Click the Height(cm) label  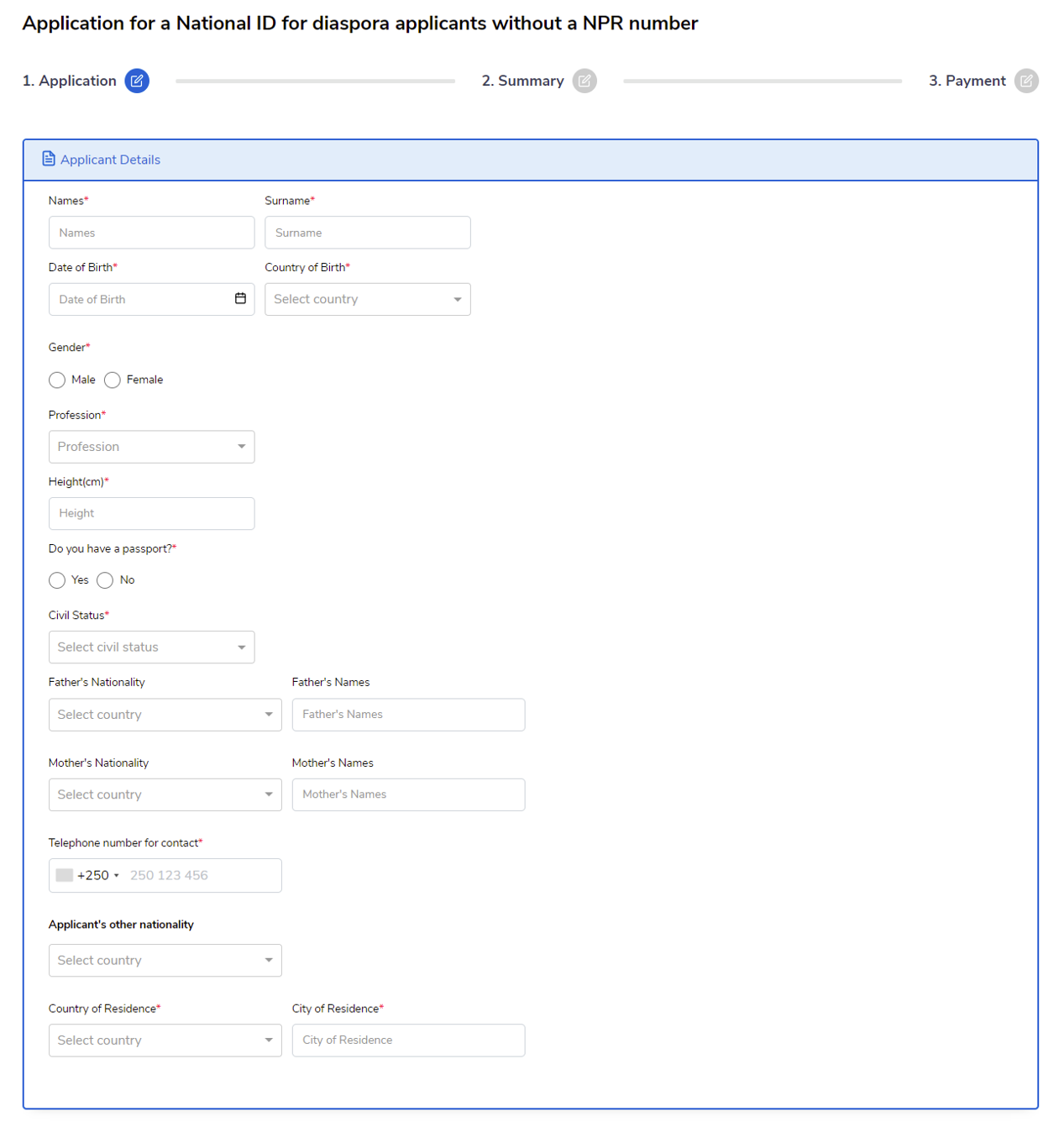[79, 482]
